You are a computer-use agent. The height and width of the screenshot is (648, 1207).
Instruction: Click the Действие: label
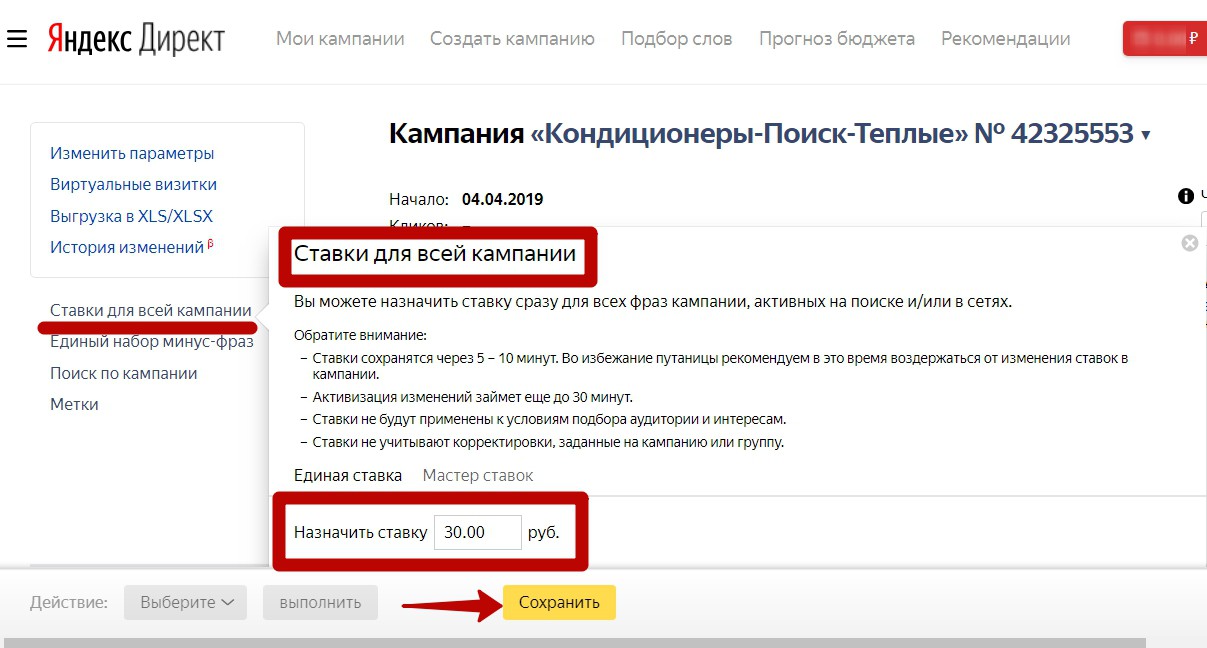tap(68, 602)
